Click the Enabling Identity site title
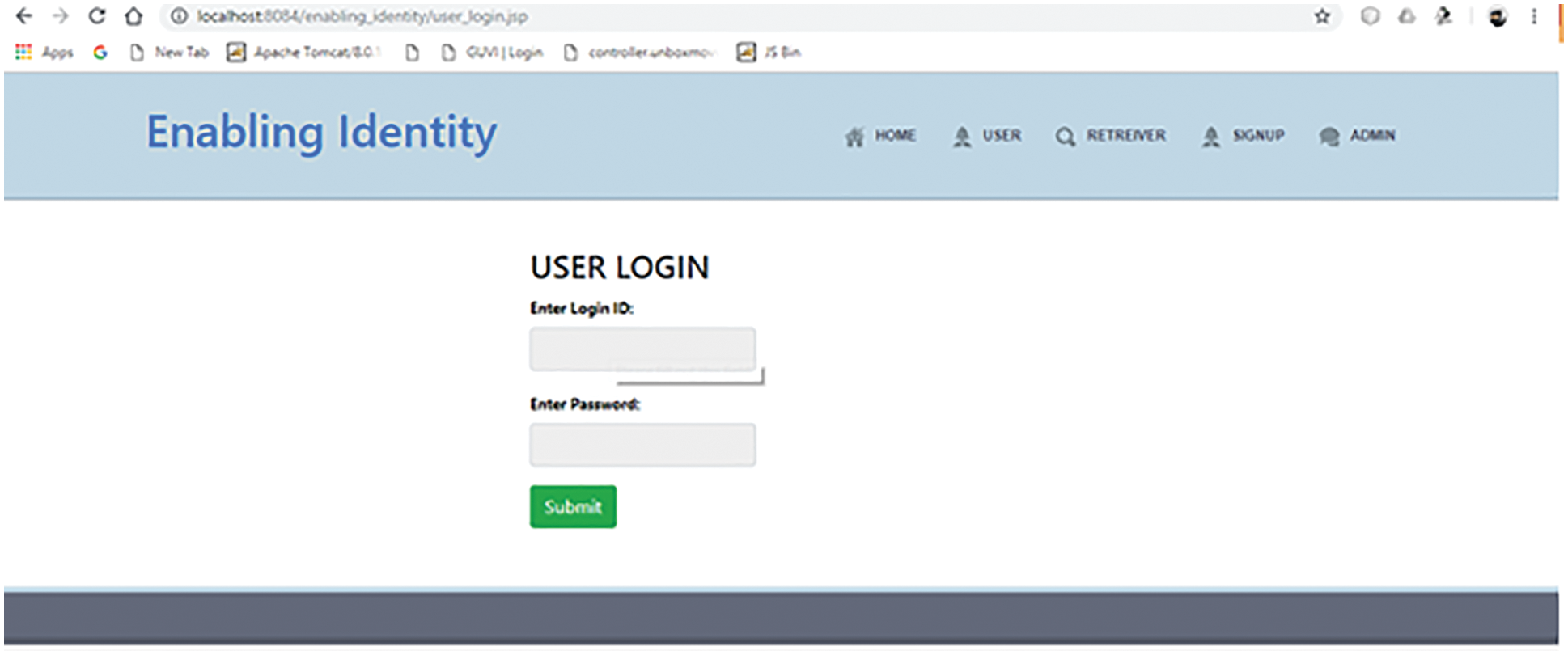The height and width of the screenshot is (655, 1568). click(x=321, y=132)
